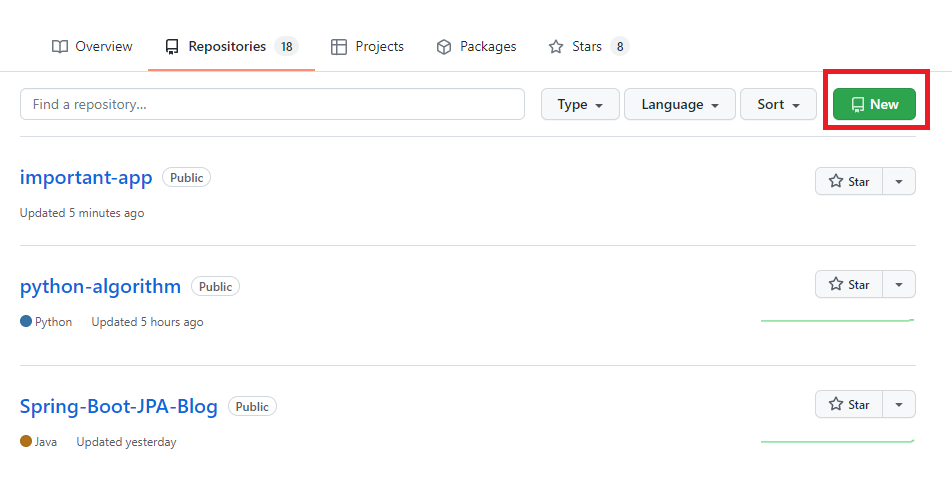Click the cube icon beside Packages
Screen dimensions: 952x485
[444, 47]
